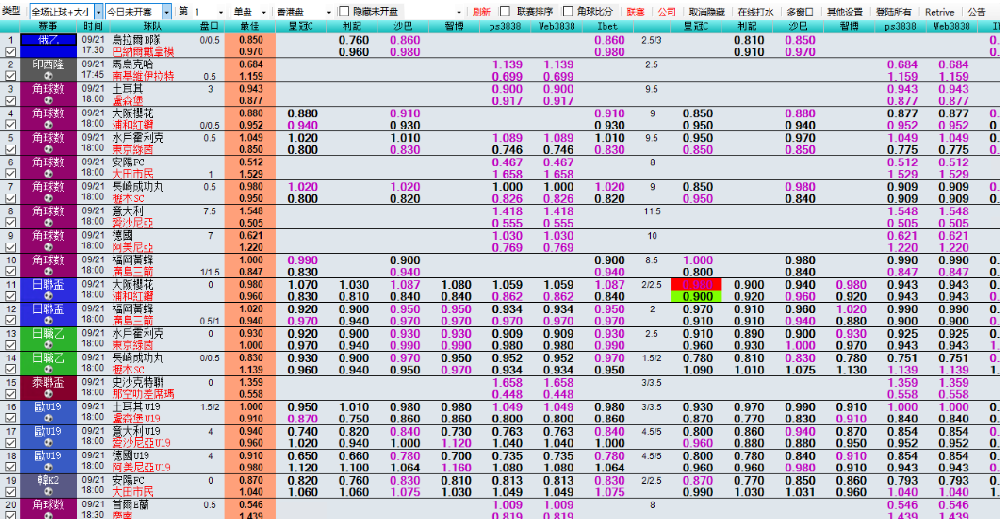Image resolution: width=1000 pixels, height=519 pixels.
Task: Uncheck the row 2 match checkbox
Action: click(10, 76)
